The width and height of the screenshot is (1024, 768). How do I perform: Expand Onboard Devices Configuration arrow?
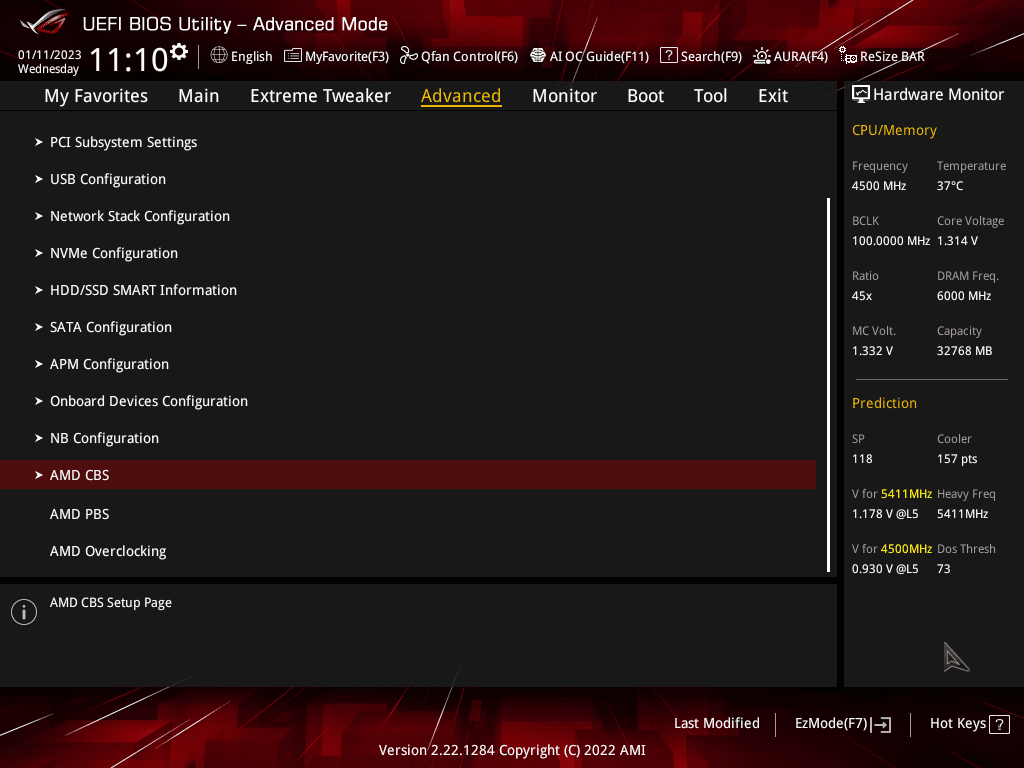pos(39,401)
